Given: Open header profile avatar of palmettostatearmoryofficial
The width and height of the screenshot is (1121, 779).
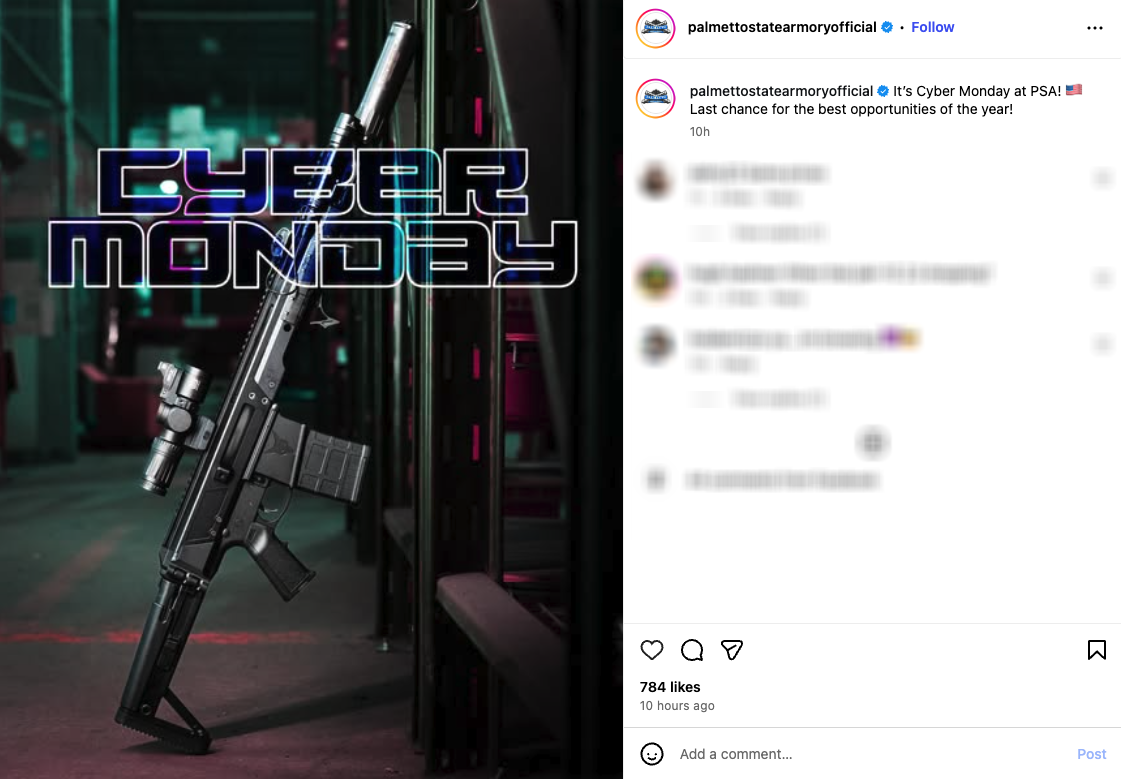Looking at the screenshot, I should click(x=656, y=28).
